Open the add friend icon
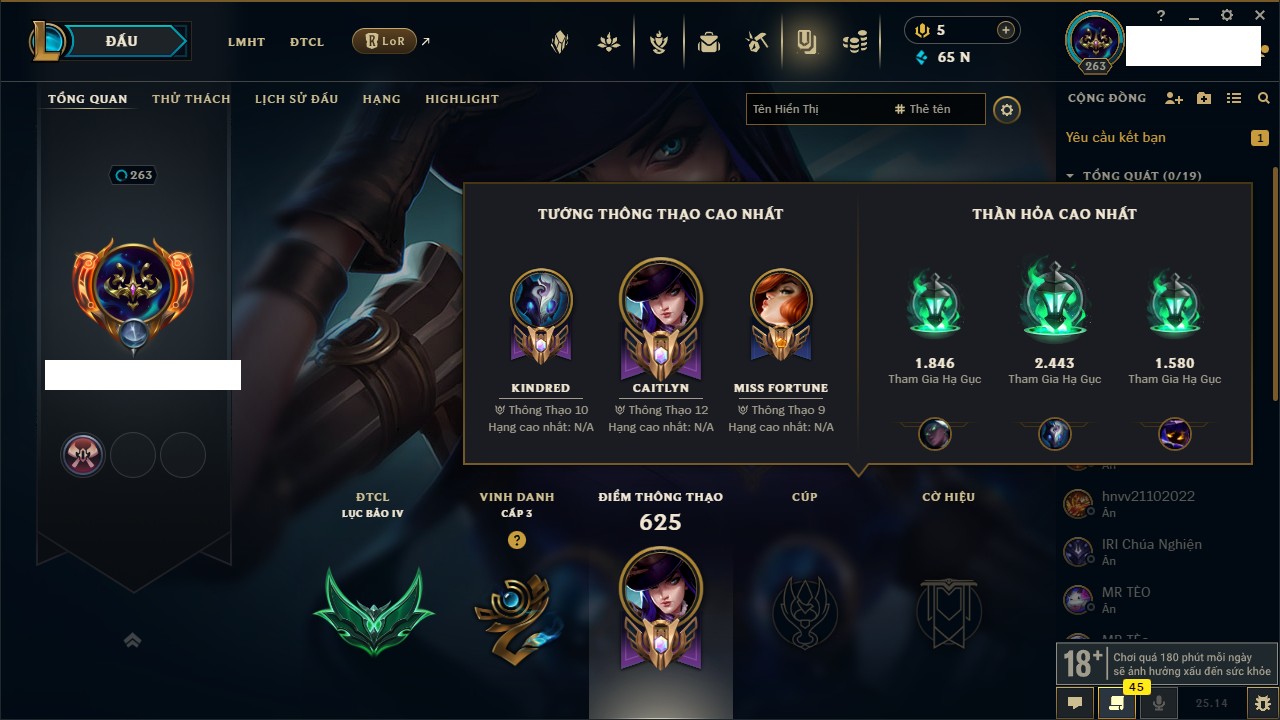Screen dimensions: 1280x720 pyautogui.click(x=1174, y=98)
